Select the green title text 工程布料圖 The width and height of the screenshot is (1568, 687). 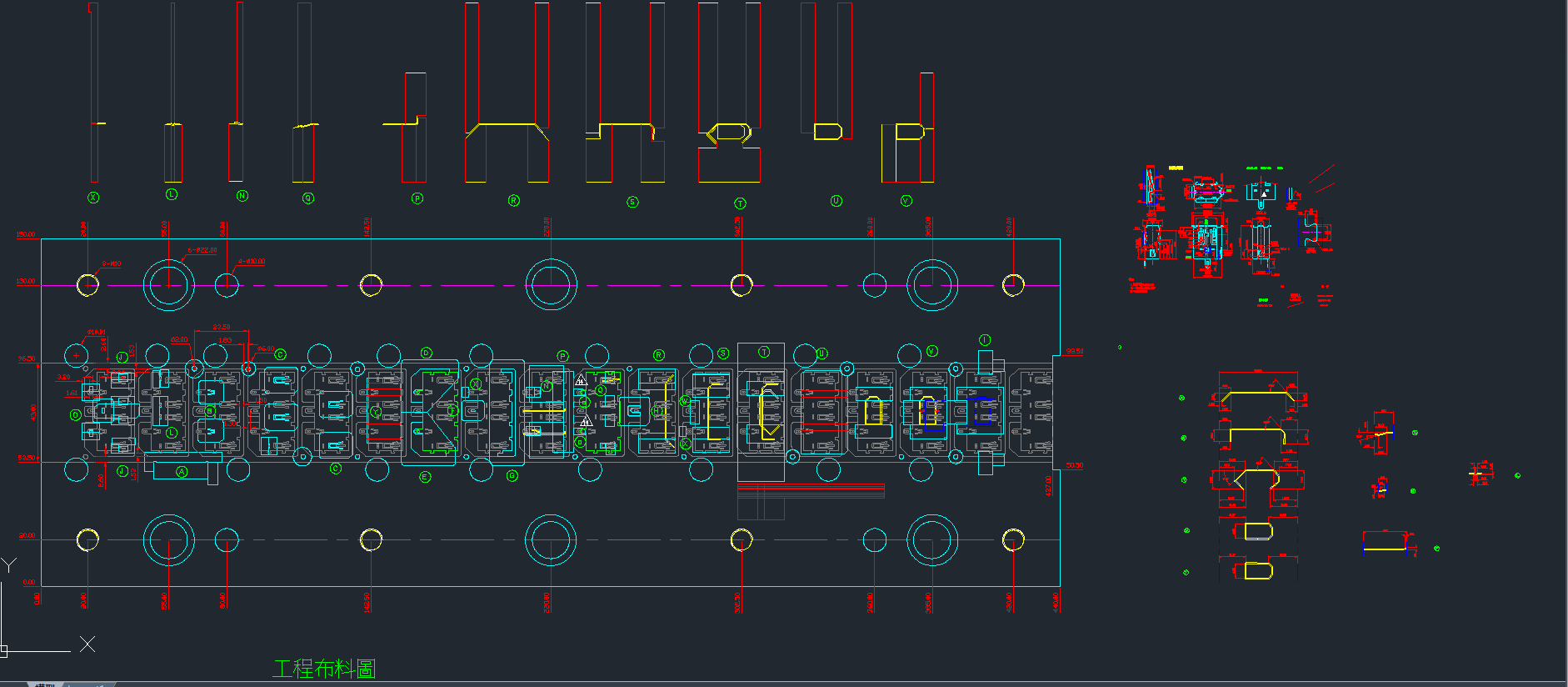point(324,669)
